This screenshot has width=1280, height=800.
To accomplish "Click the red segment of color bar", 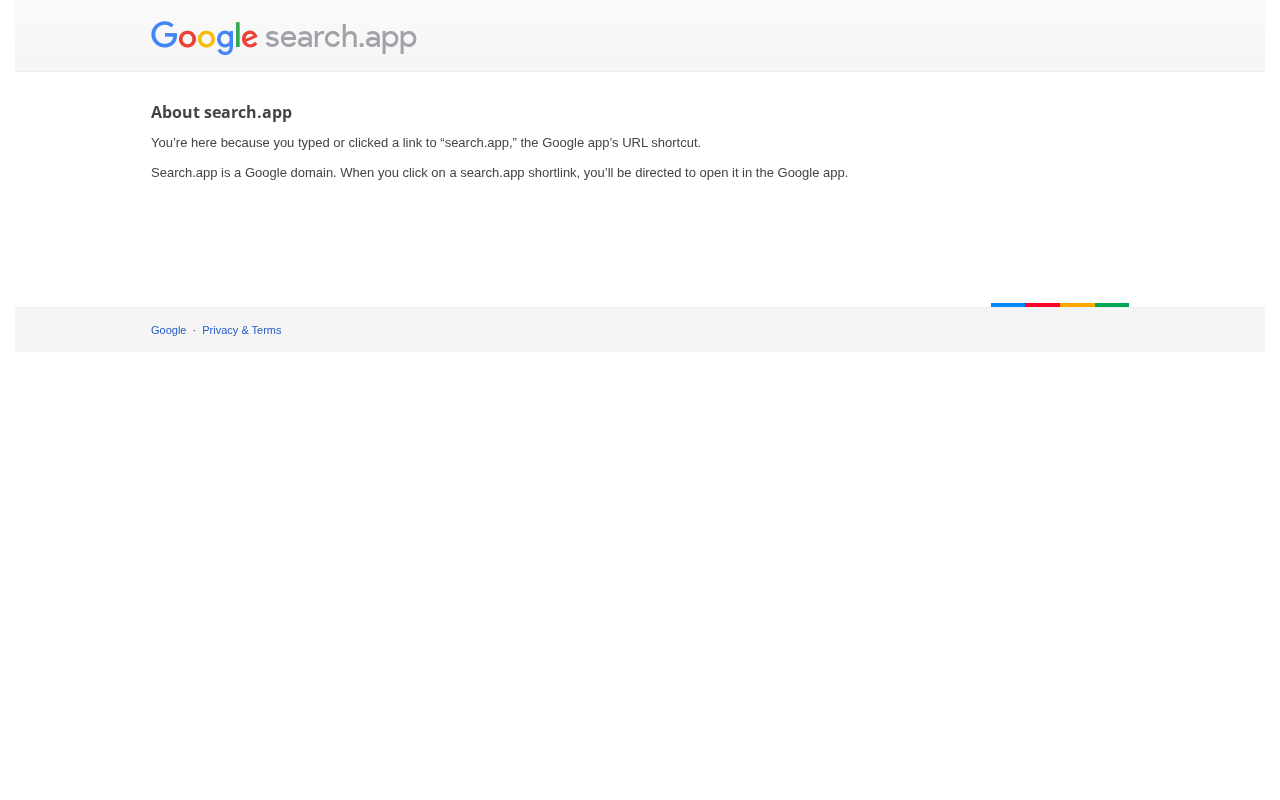I will [1042, 305].
